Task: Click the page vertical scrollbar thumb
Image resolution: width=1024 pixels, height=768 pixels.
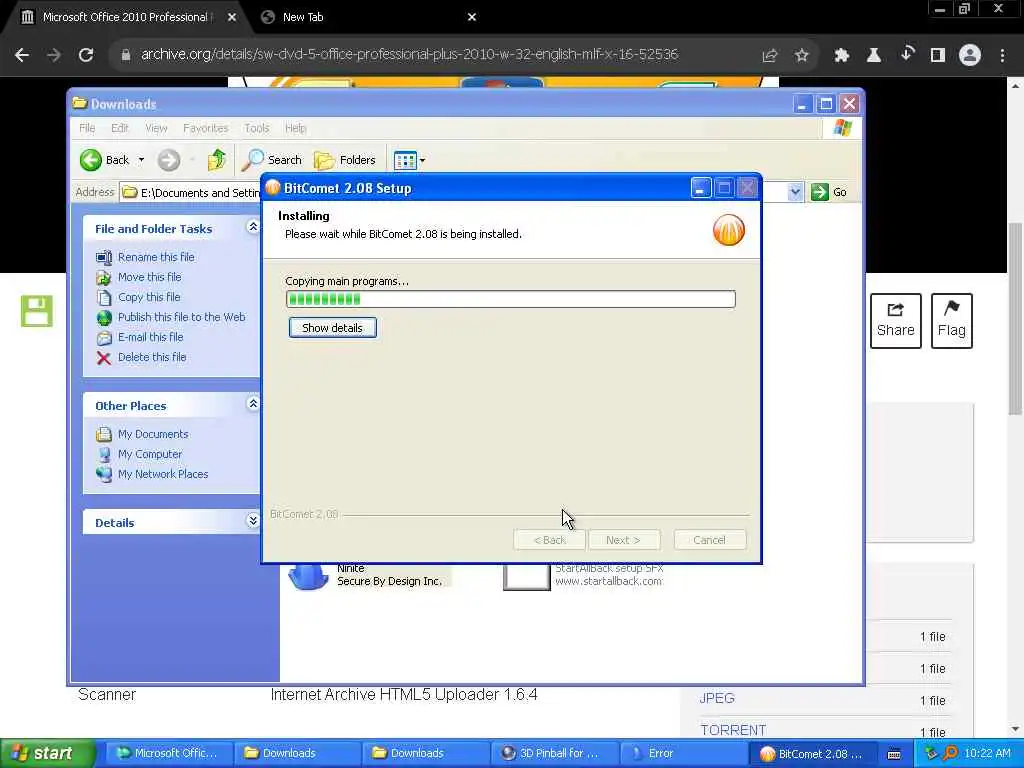Action: click(1014, 319)
